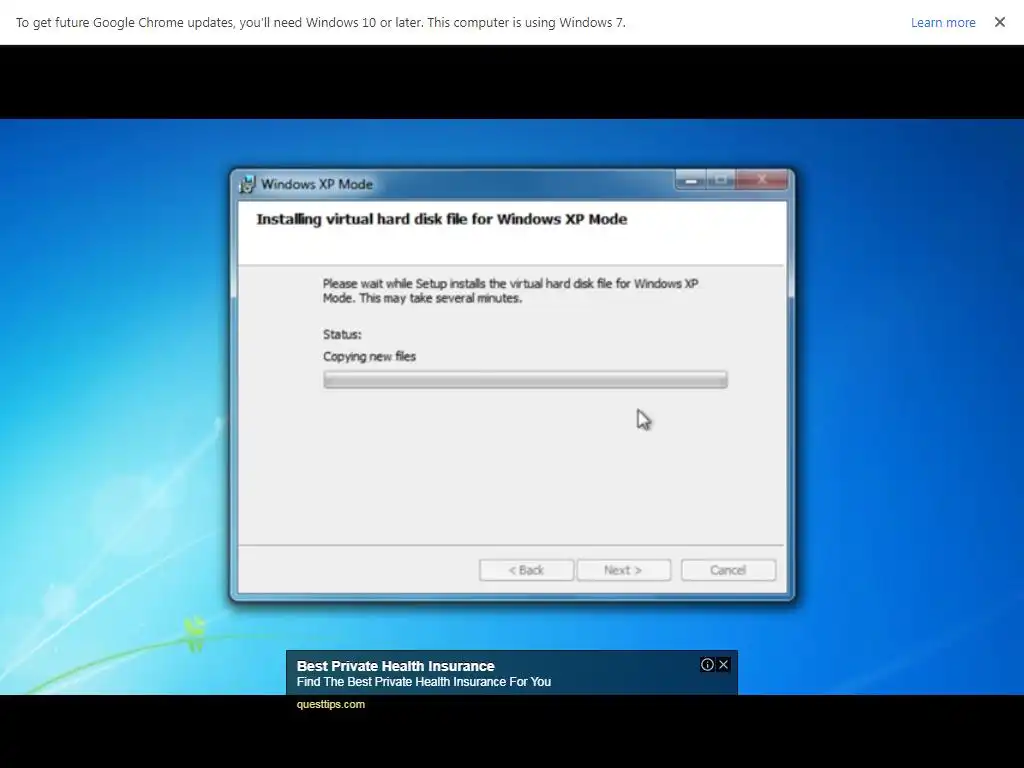Click 'Find The Best Private Health Insurance For You' text
Screen dimensions: 1024x768
point(424,682)
